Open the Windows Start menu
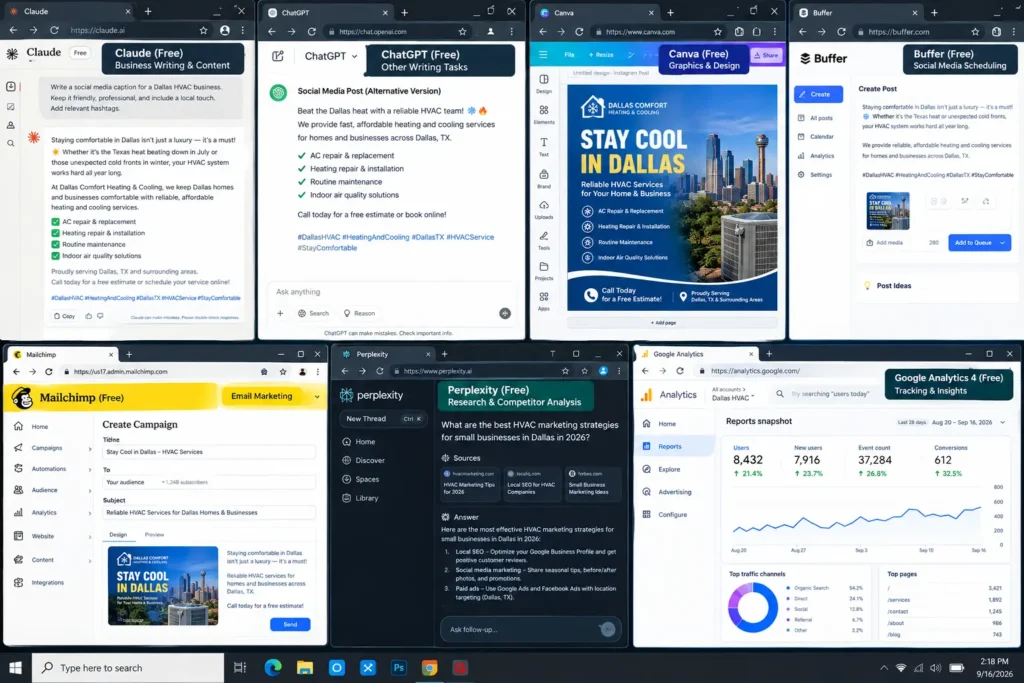Viewport: 1024px width, 683px height. tap(15, 667)
